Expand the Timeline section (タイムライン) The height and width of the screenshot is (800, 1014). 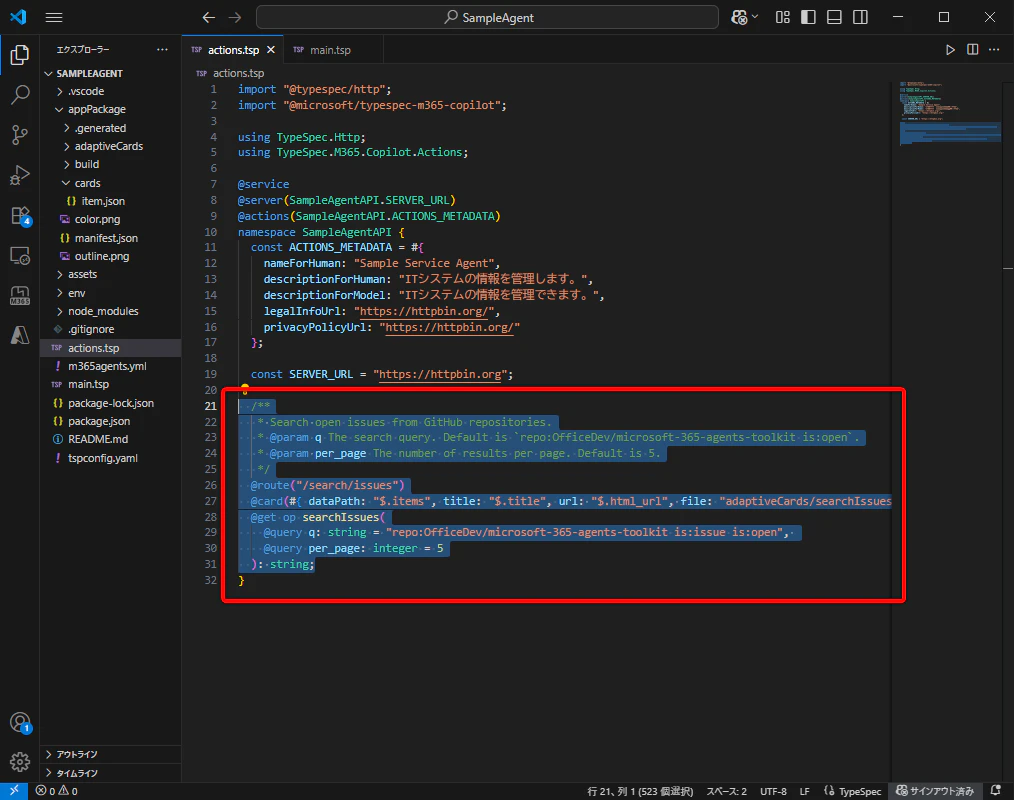click(111, 773)
